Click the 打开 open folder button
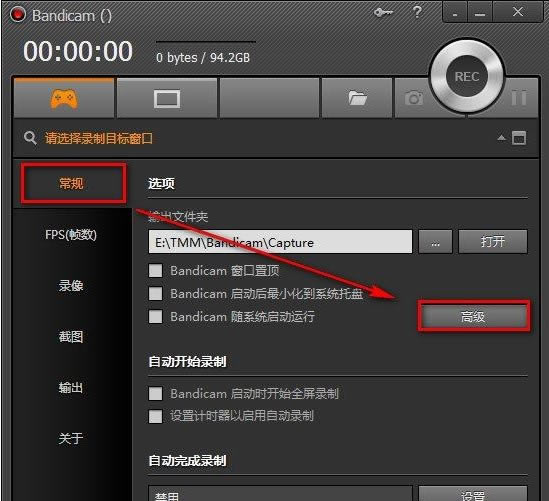 pyautogui.click(x=493, y=242)
